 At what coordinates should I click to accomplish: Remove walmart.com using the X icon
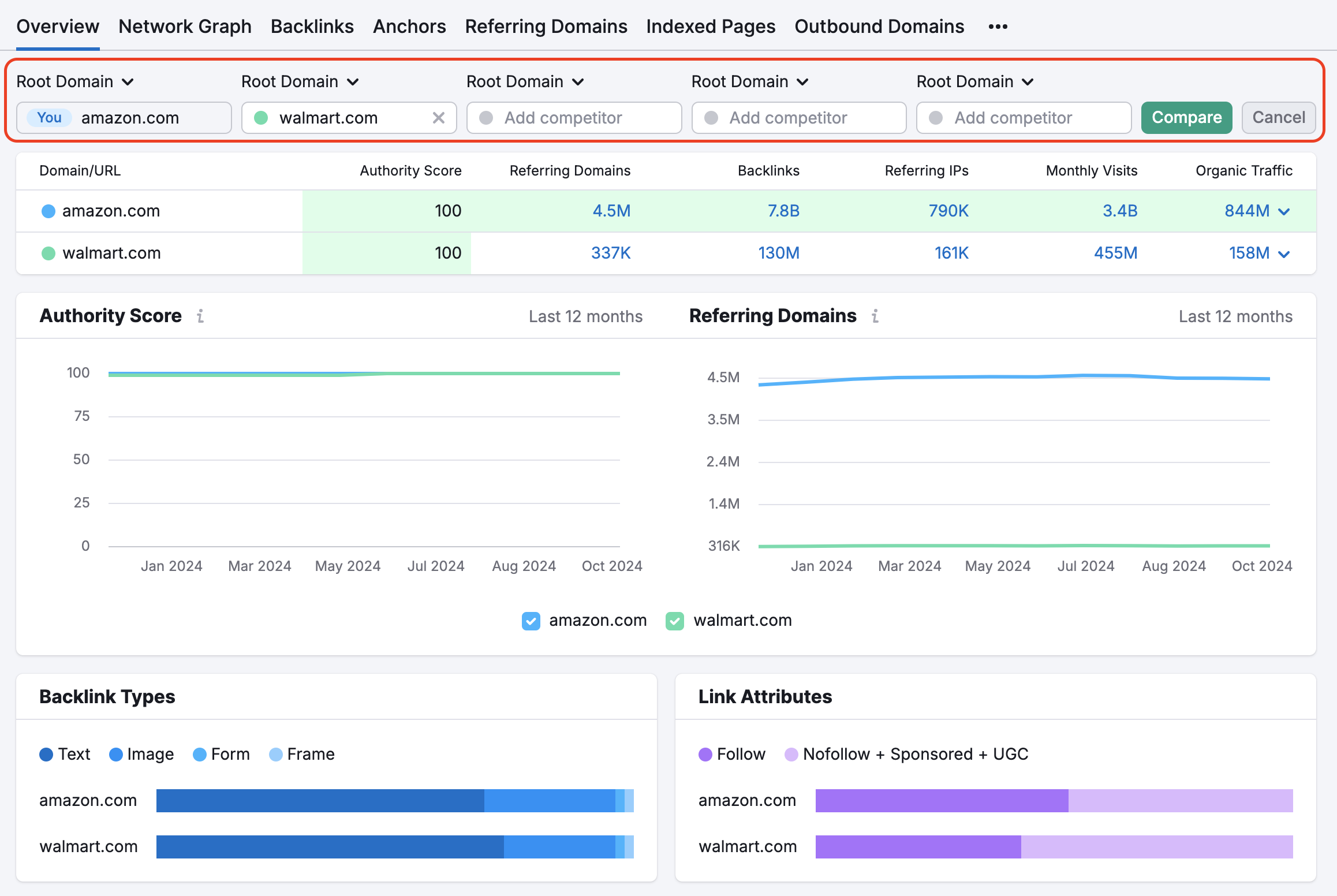pyautogui.click(x=438, y=118)
